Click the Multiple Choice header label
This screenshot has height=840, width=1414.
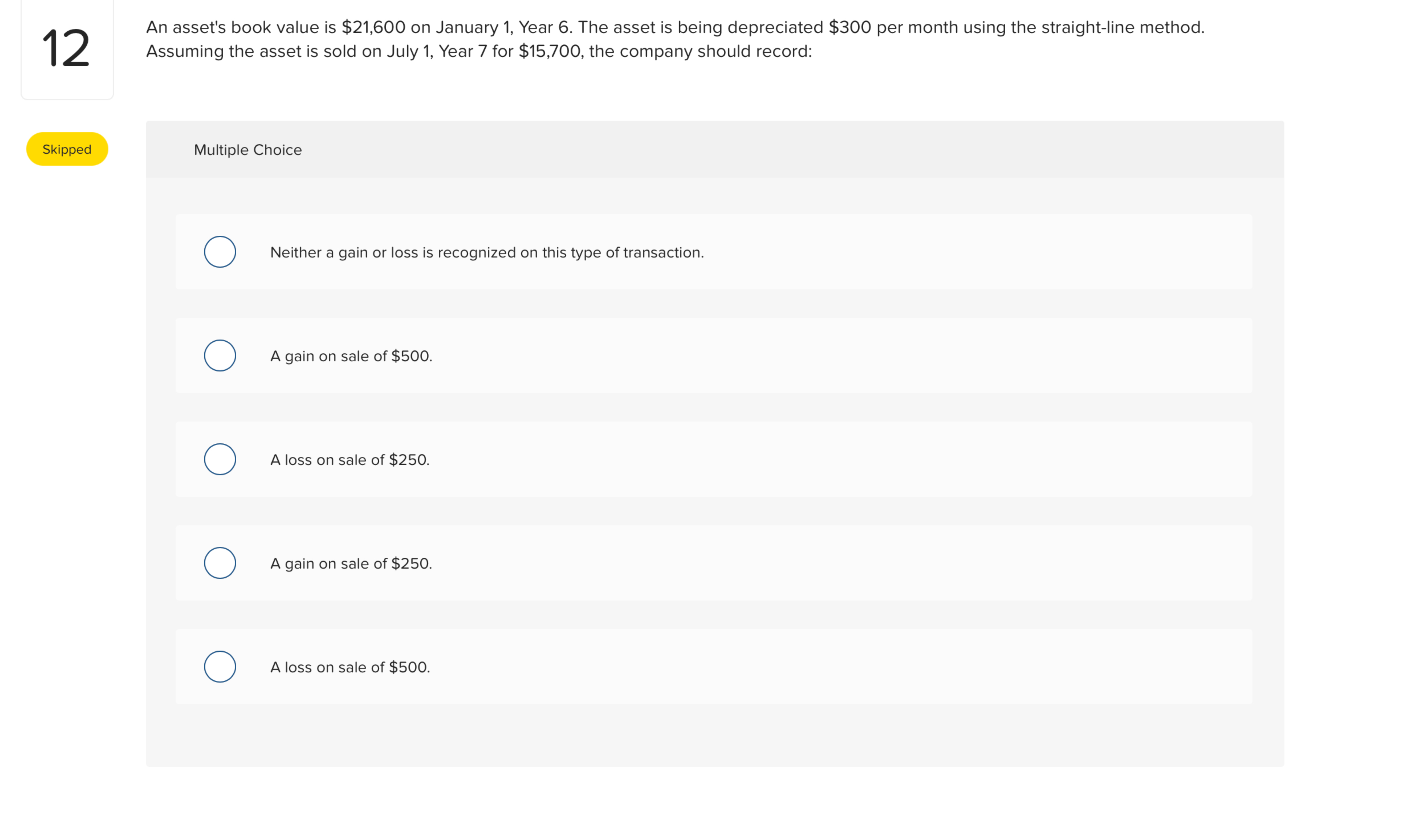[x=247, y=149]
